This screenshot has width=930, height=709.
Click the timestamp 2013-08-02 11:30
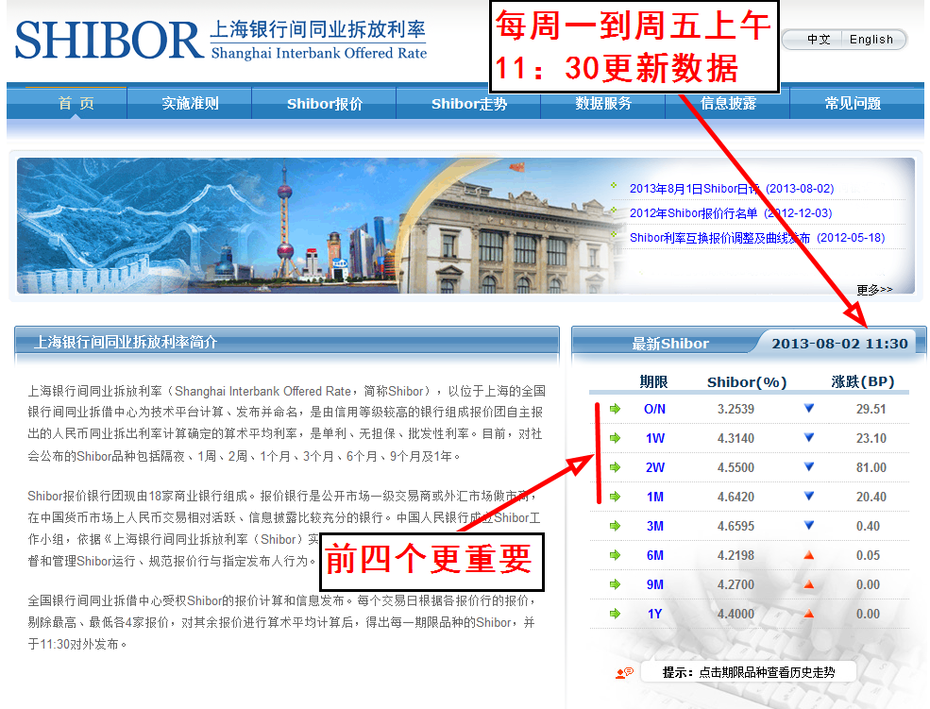839,344
